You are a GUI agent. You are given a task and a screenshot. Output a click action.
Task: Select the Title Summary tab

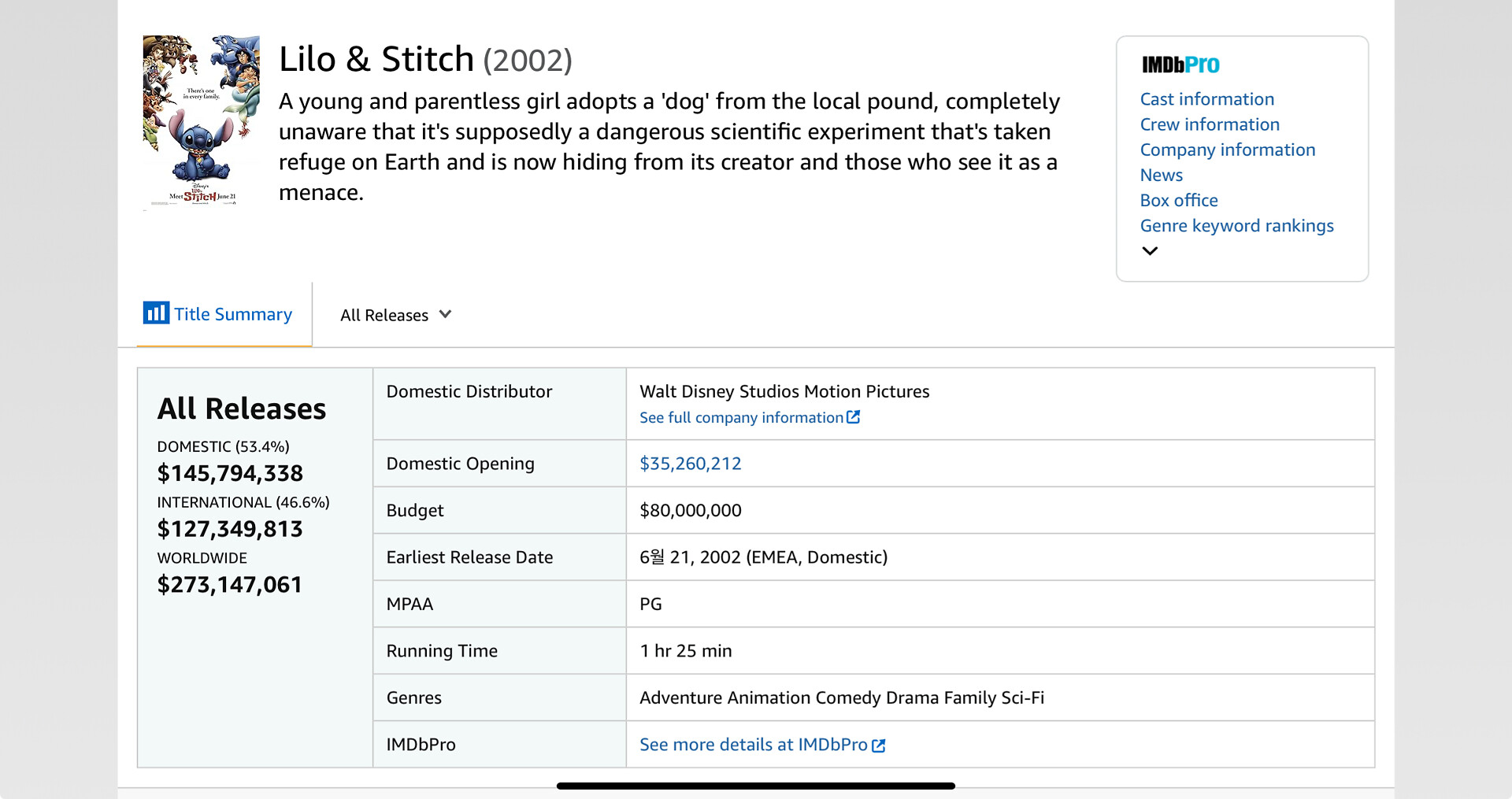pos(232,314)
